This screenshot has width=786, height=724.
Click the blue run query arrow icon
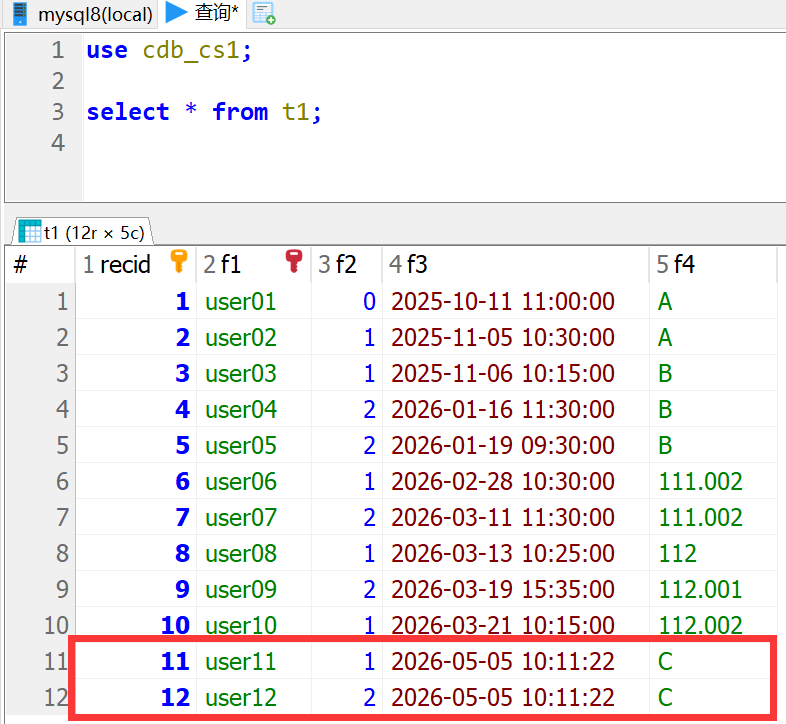point(176,12)
